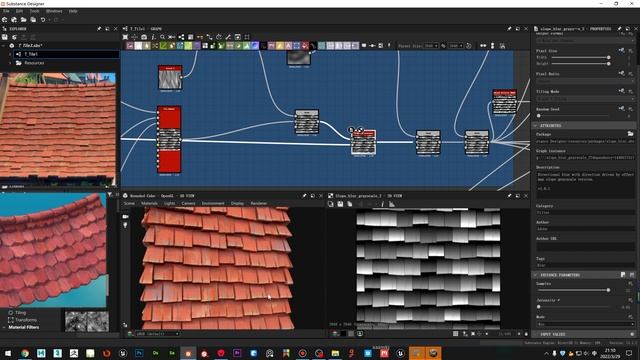Click the Intensity slider
The width and height of the screenshot is (640, 360).
(573, 307)
